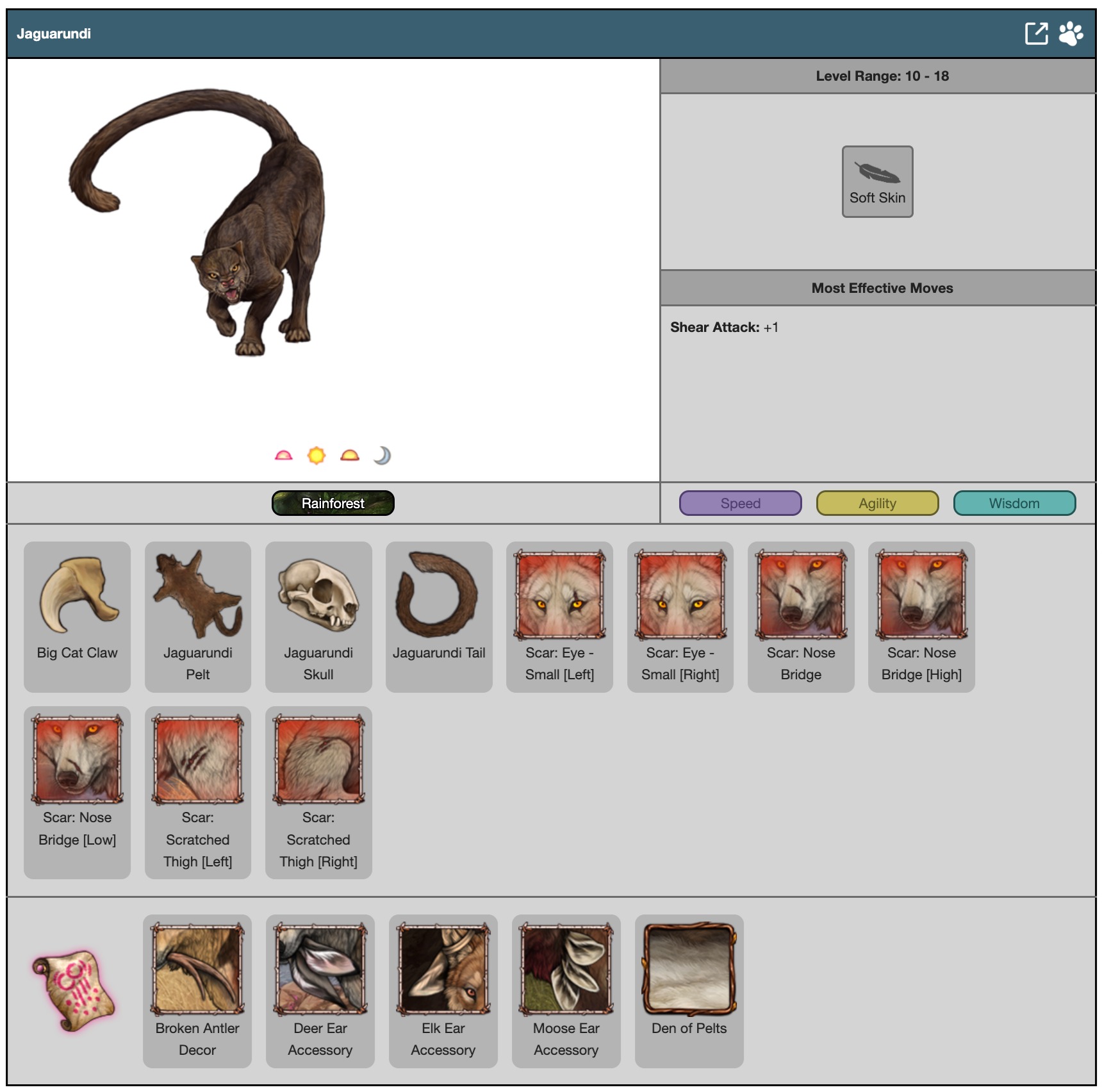The width and height of the screenshot is (1102, 1092).
Task: Open the Den of Pelts decor
Action: click(689, 990)
